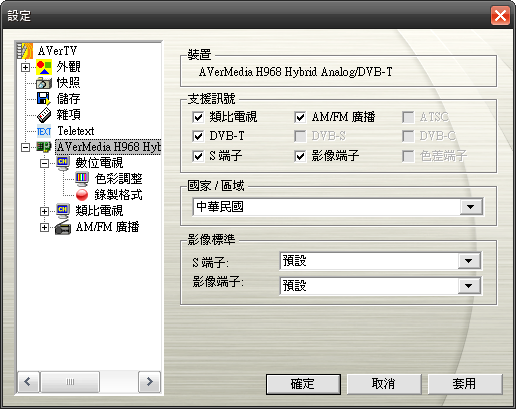Toggle the 影像端子 signal checkbox

coord(300,156)
